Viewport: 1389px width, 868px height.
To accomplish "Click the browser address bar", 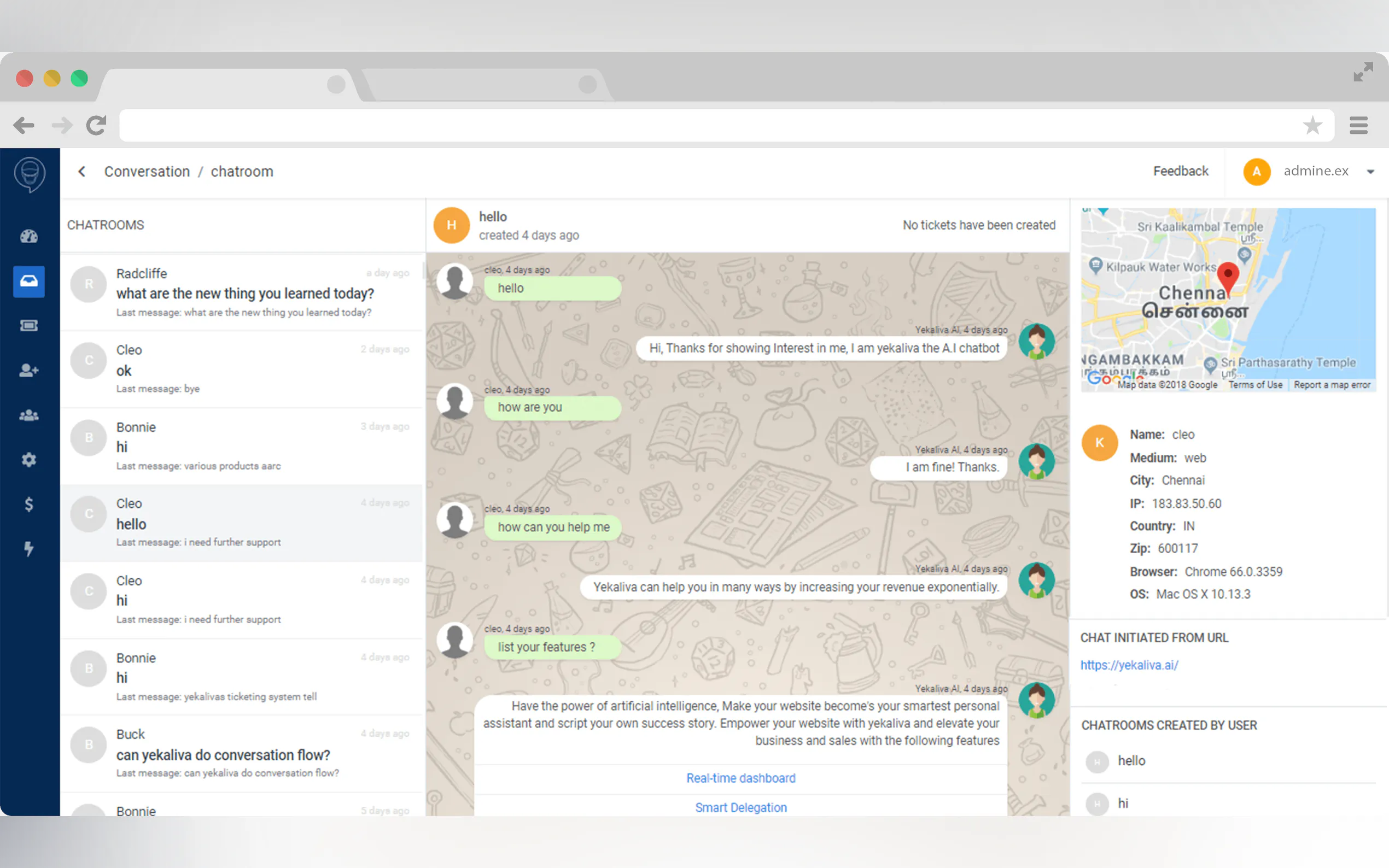I will 707,125.
